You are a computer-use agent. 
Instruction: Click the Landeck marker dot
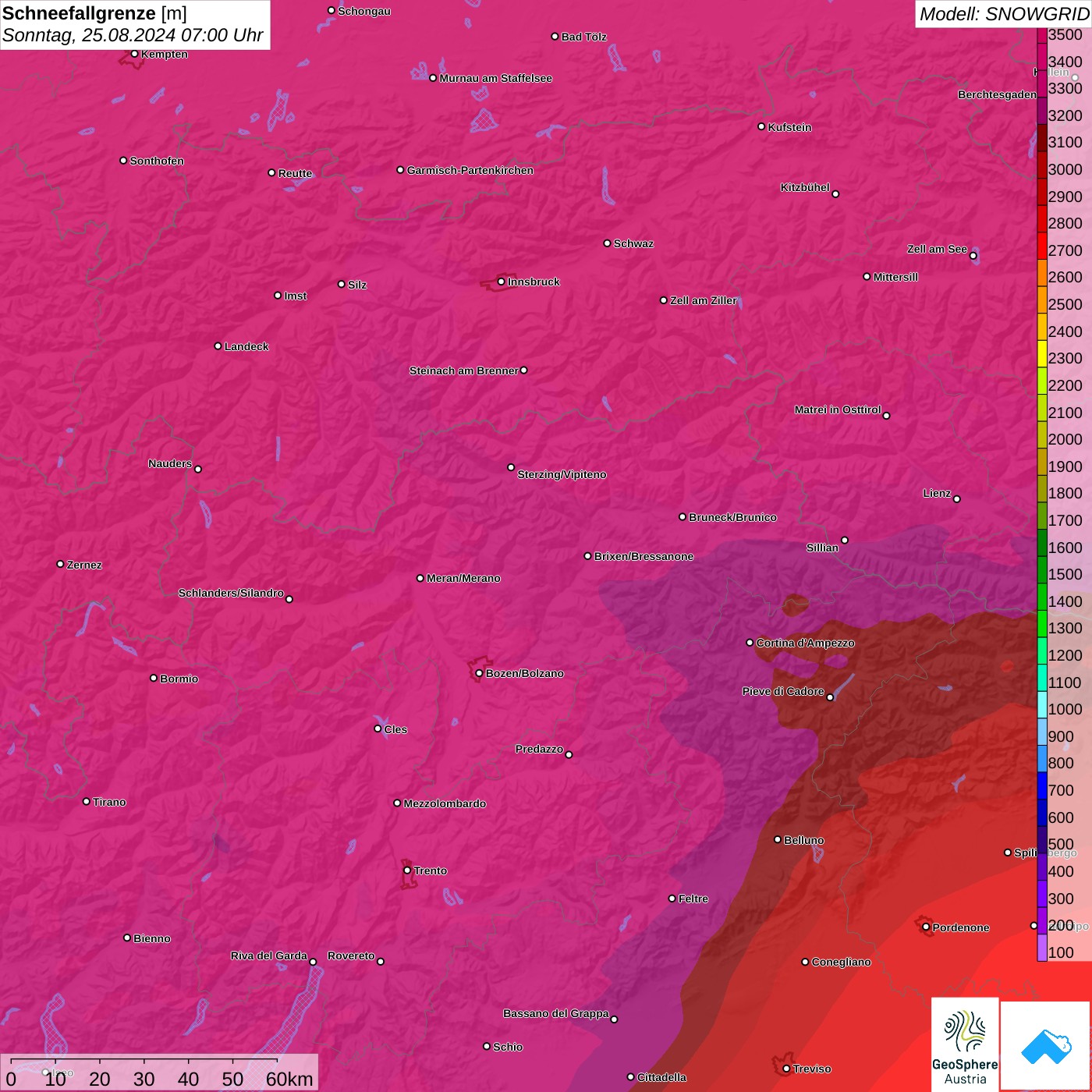click(x=218, y=346)
